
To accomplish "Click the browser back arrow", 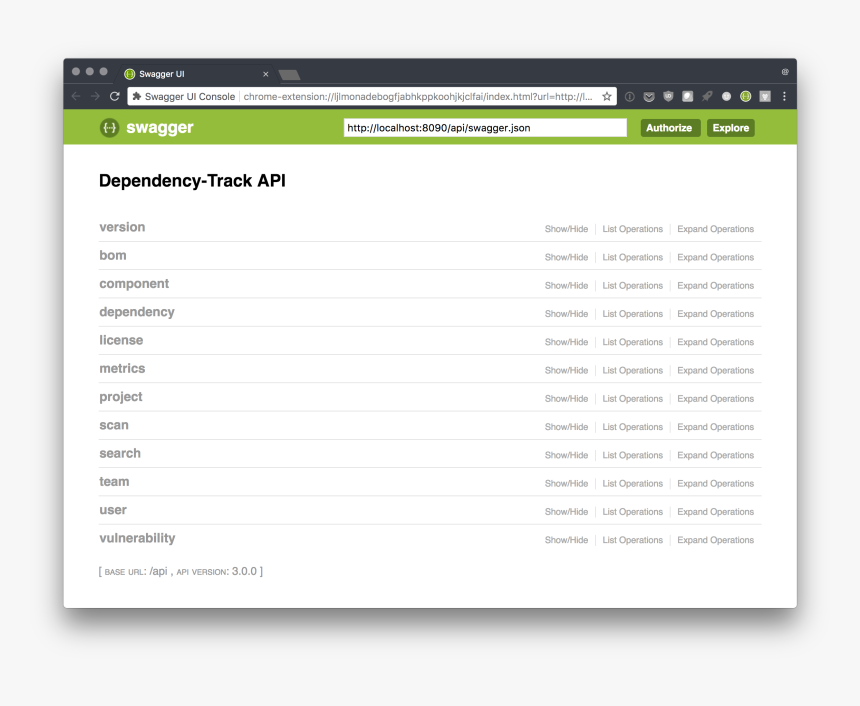I will [76, 97].
